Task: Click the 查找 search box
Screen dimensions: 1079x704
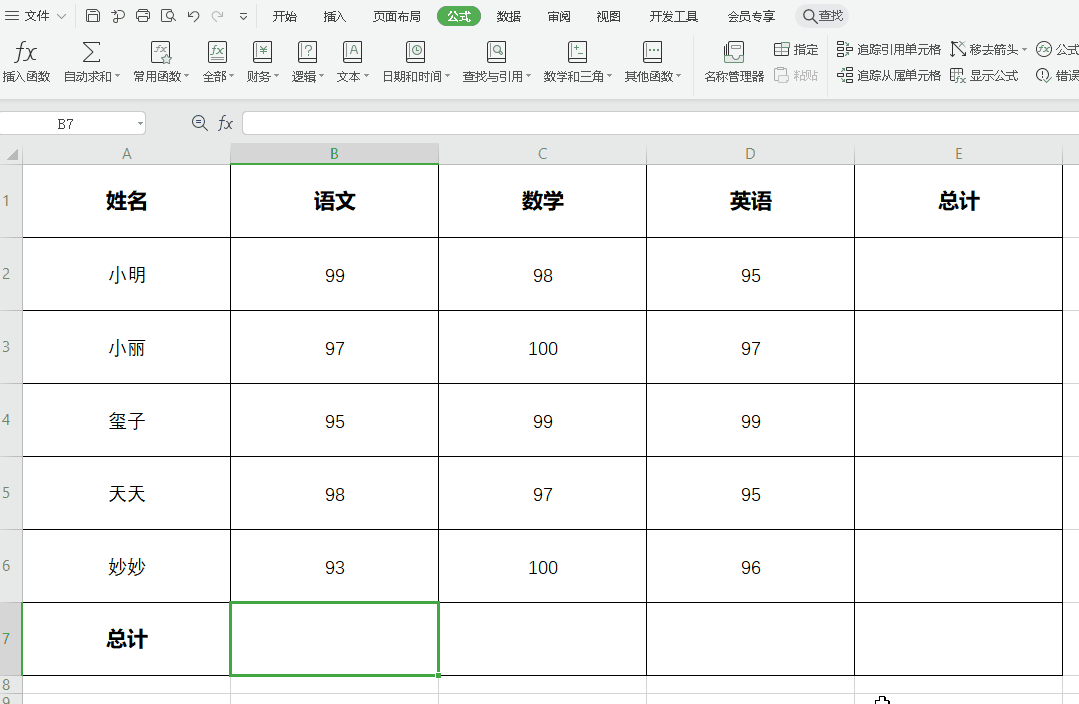Action: coord(824,16)
